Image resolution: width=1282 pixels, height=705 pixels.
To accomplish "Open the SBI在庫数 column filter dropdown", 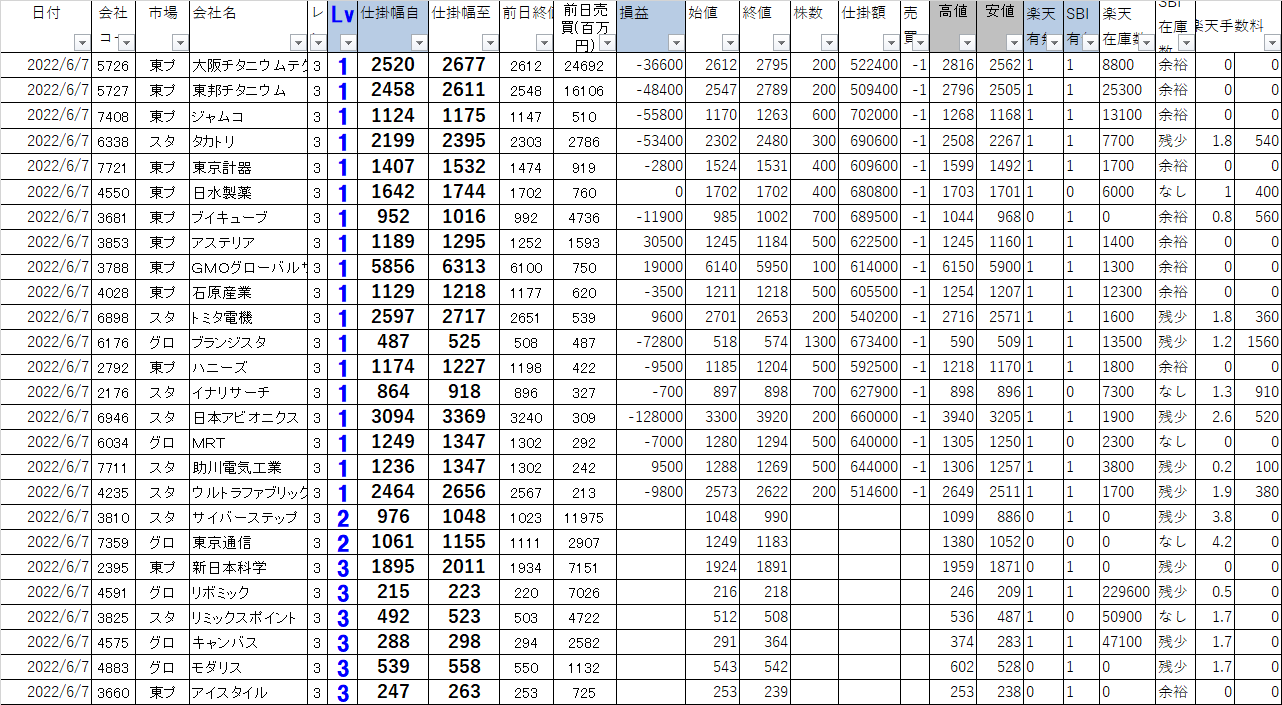I will coord(1185,43).
